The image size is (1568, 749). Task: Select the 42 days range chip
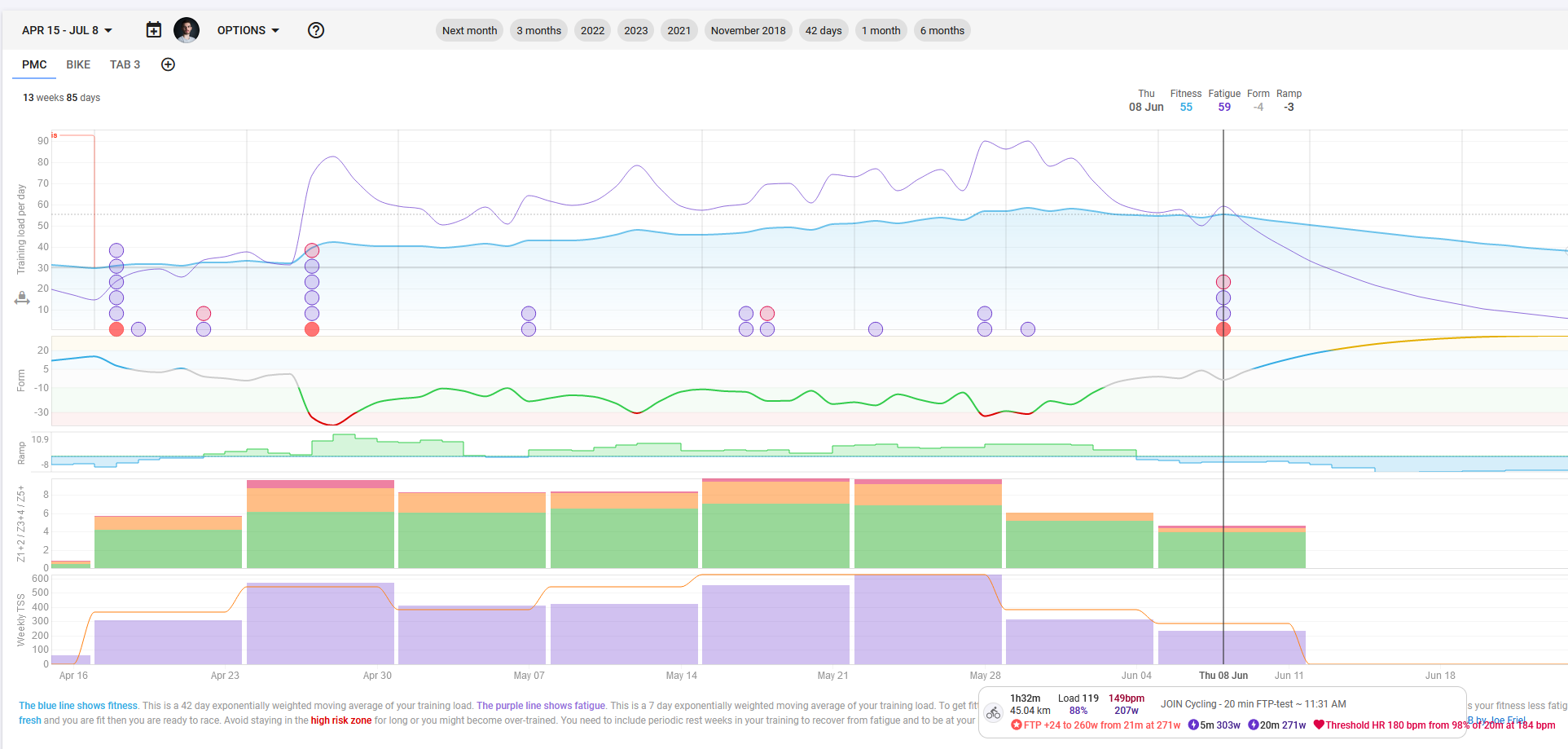point(824,30)
